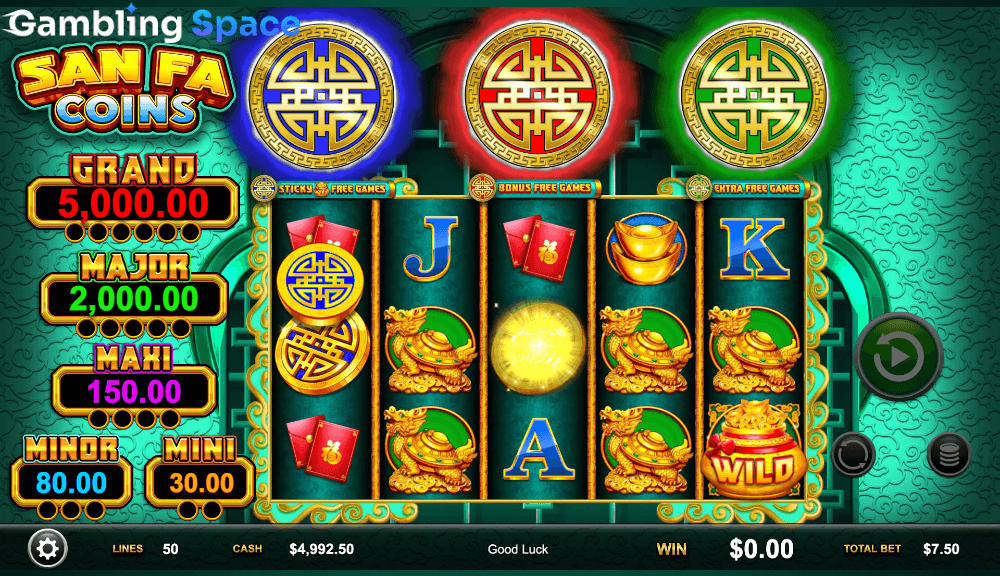Viewport: 1000px width, 576px height.
Task: Select the Extra Free Games banner
Action: coord(746,188)
